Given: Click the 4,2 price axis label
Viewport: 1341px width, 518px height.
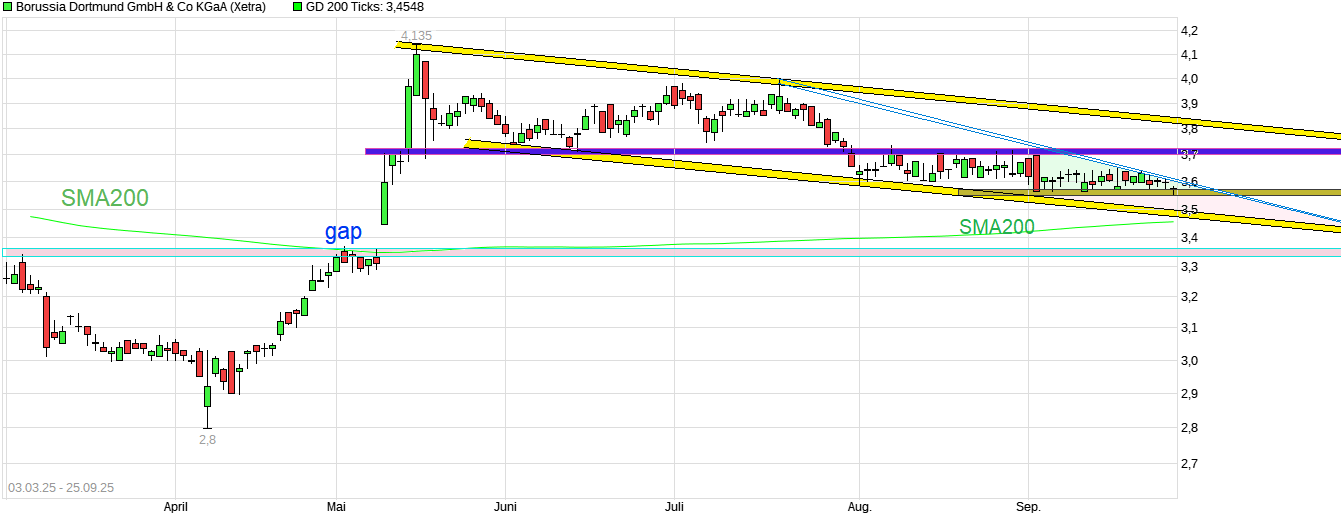Looking at the screenshot, I should click(x=1189, y=30).
